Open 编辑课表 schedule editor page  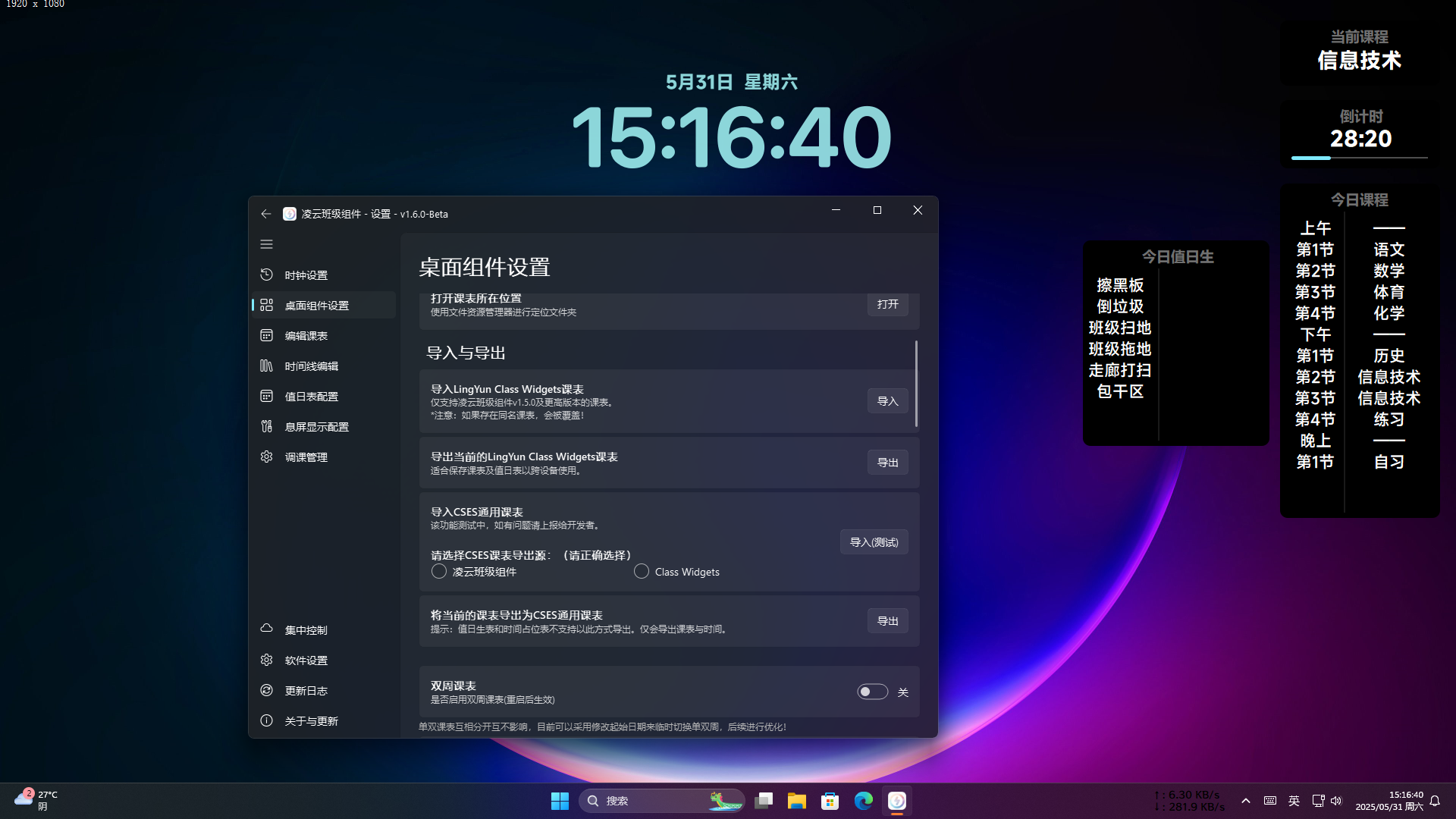click(306, 336)
